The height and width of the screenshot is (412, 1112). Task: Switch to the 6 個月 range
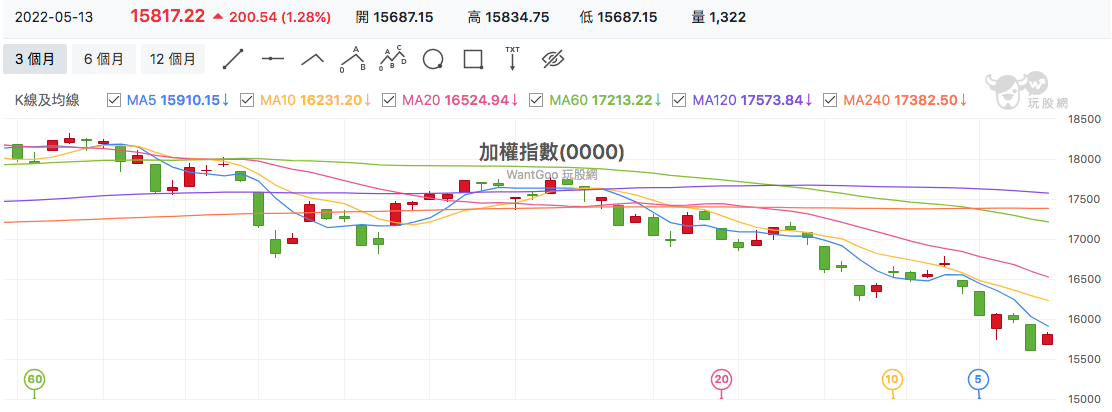click(x=104, y=59)
